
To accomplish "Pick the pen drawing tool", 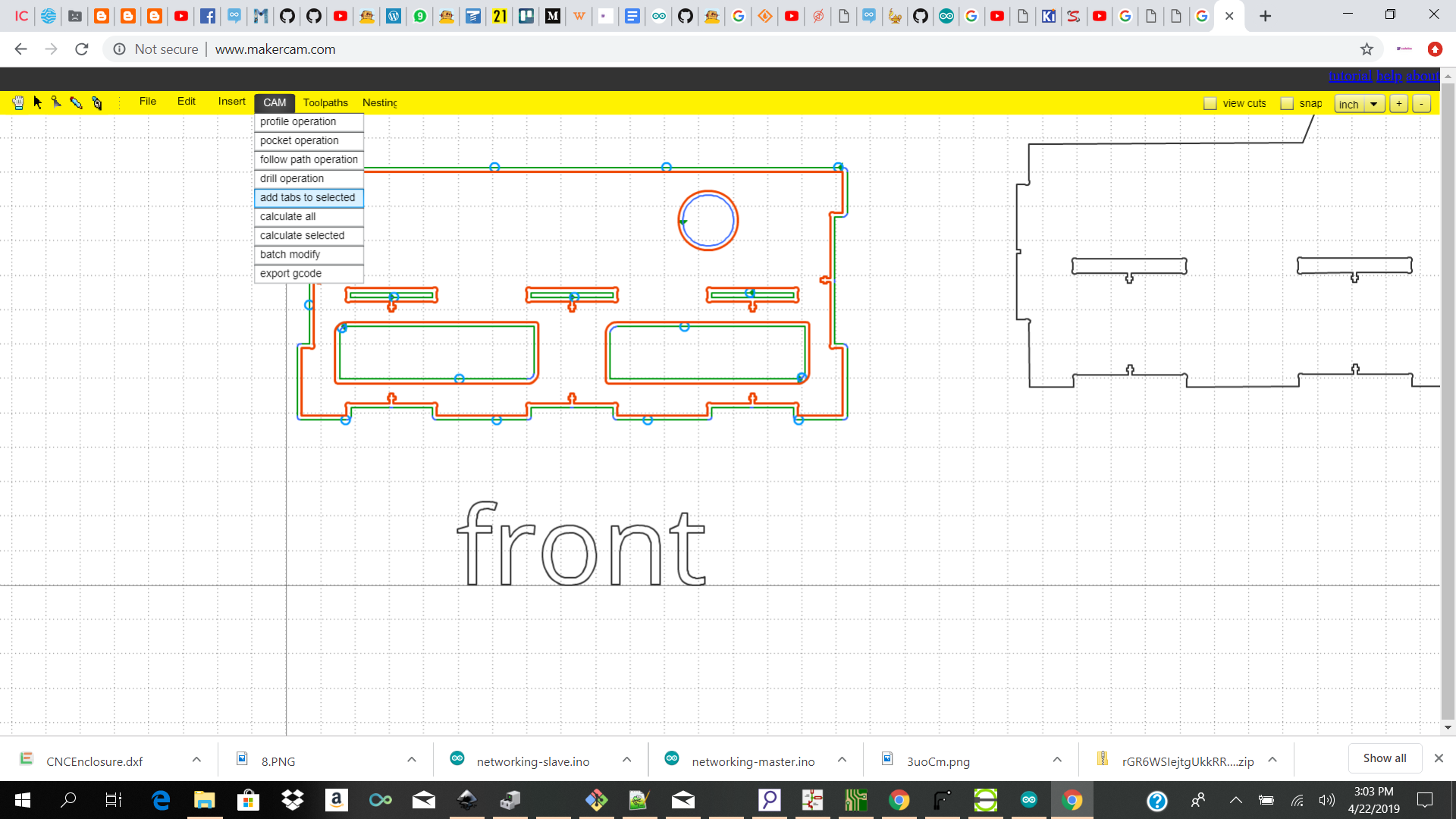I will pyautogui.click(x=76, y=102).
